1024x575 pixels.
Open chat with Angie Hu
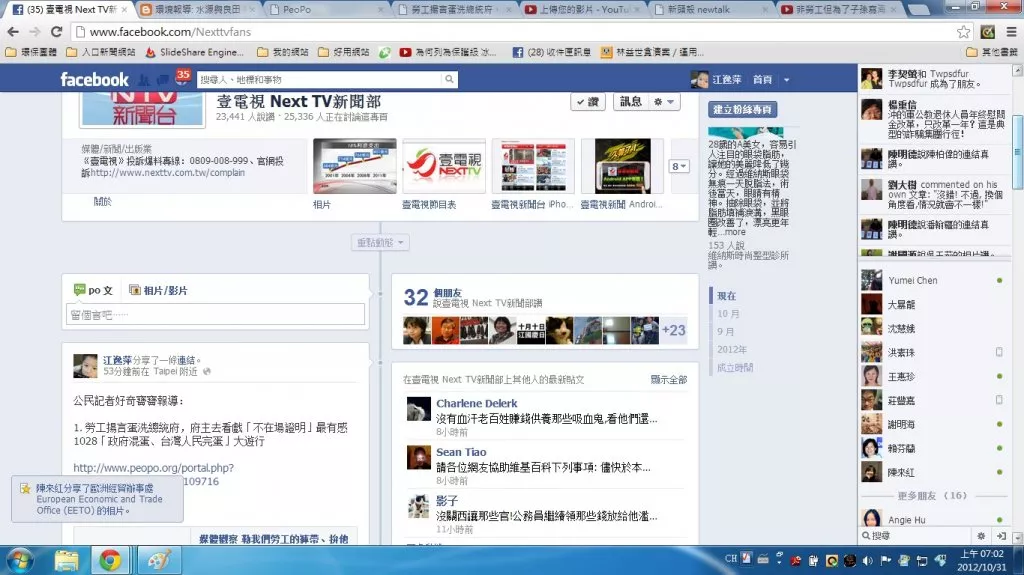pos(933,519)
